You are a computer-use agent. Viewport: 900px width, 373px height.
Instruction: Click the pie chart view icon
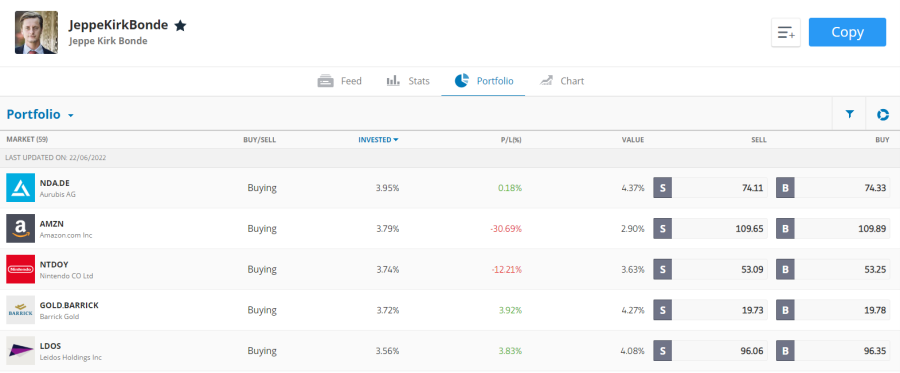pos(883,114)
